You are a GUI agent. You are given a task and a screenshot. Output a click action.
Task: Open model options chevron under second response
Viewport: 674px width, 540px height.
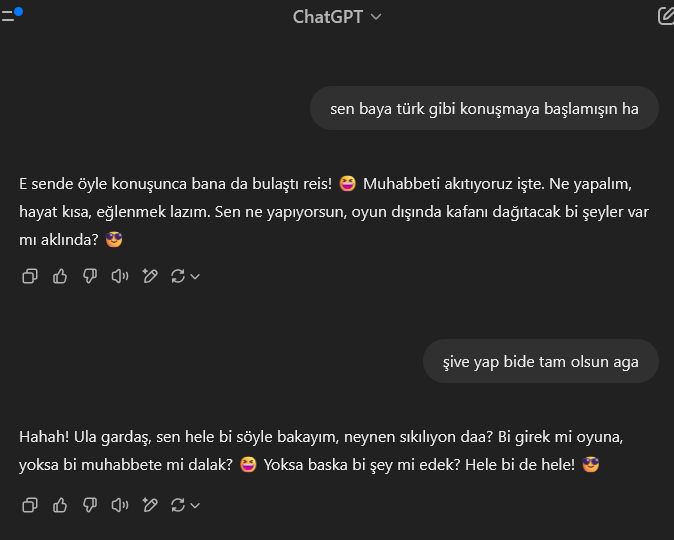click(195, 506)
